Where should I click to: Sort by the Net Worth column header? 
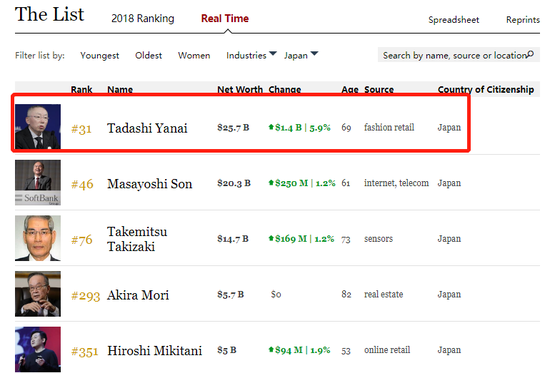tap(240, 89)
